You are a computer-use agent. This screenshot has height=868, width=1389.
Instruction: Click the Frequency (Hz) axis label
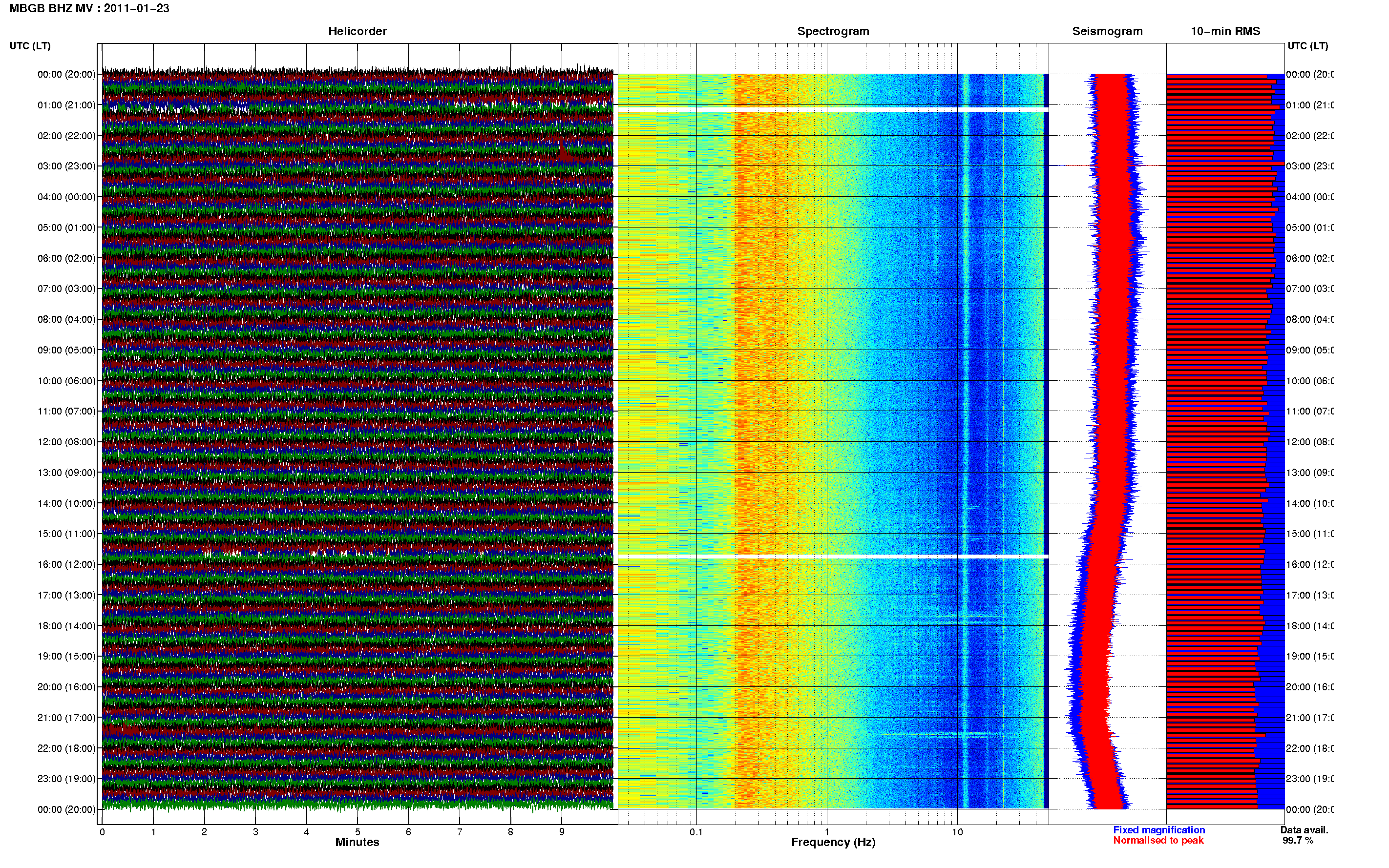(x=833, y=842)
